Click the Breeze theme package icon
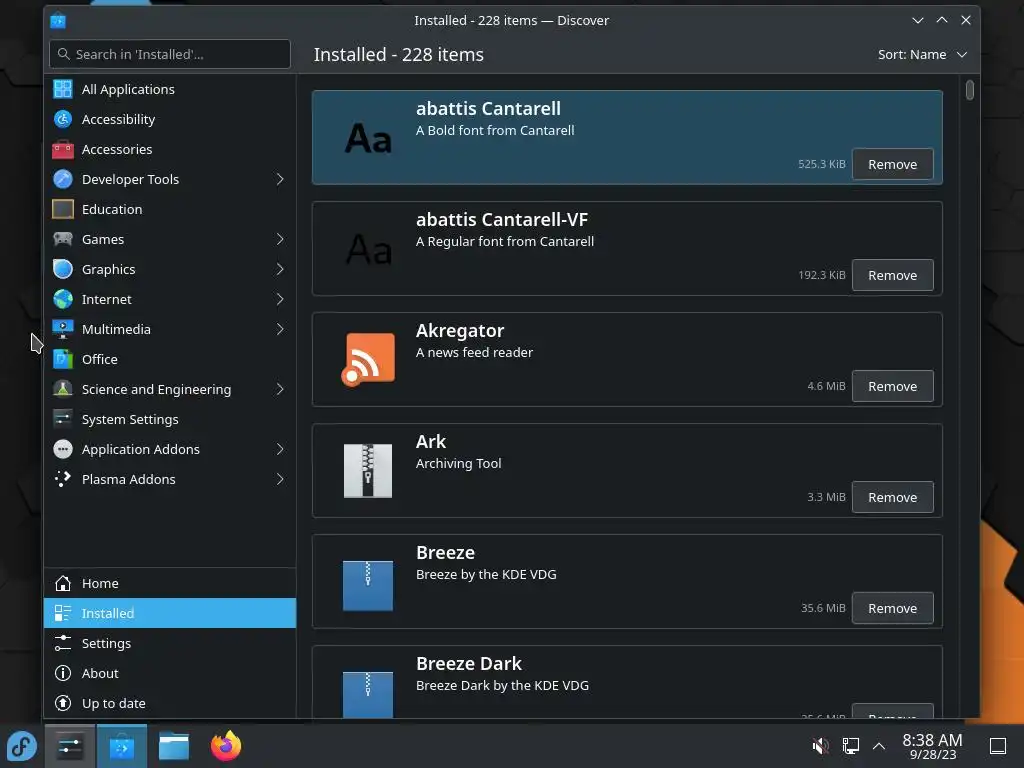1024x768 pixels. pos(368,585)
